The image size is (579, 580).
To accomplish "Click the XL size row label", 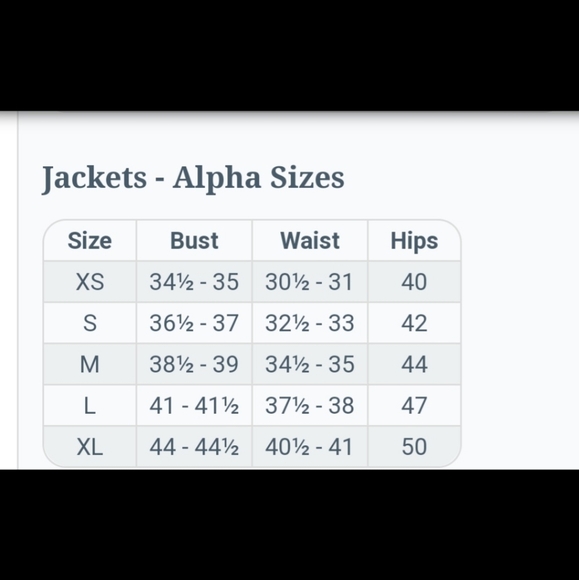I will [90, 447].
